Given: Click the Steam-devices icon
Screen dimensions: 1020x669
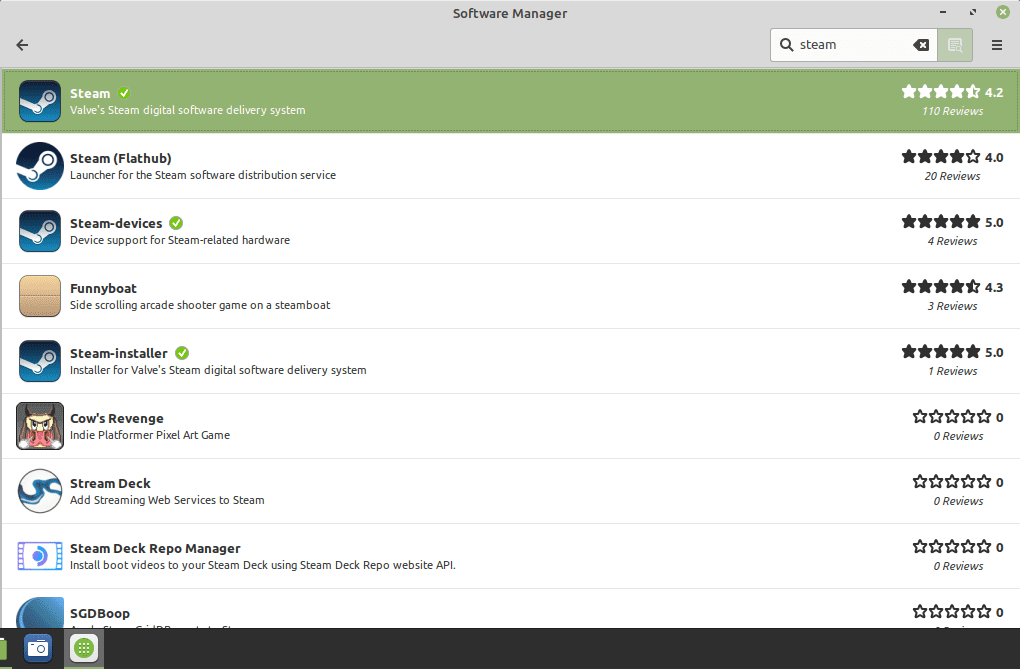Looking at the screenshot, I should pyautogui.click(x=40, y=231).
